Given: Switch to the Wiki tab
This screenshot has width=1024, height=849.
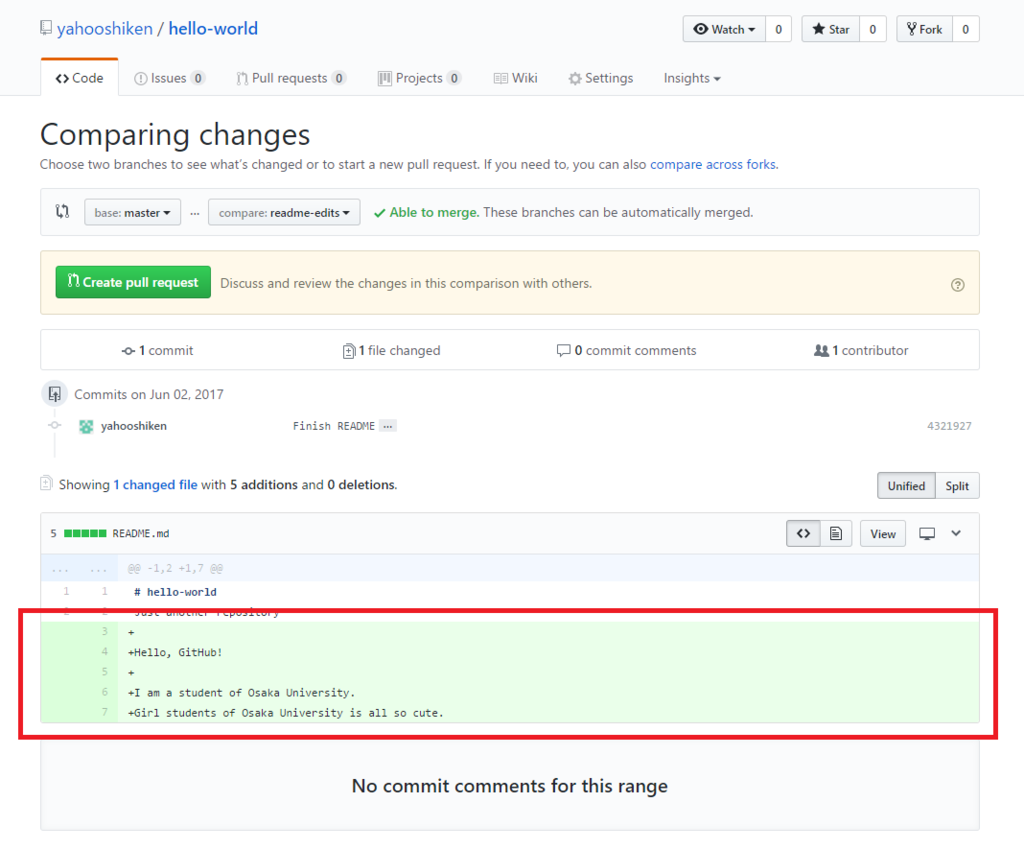Looking at the screenshot, I should pos(516,78).
